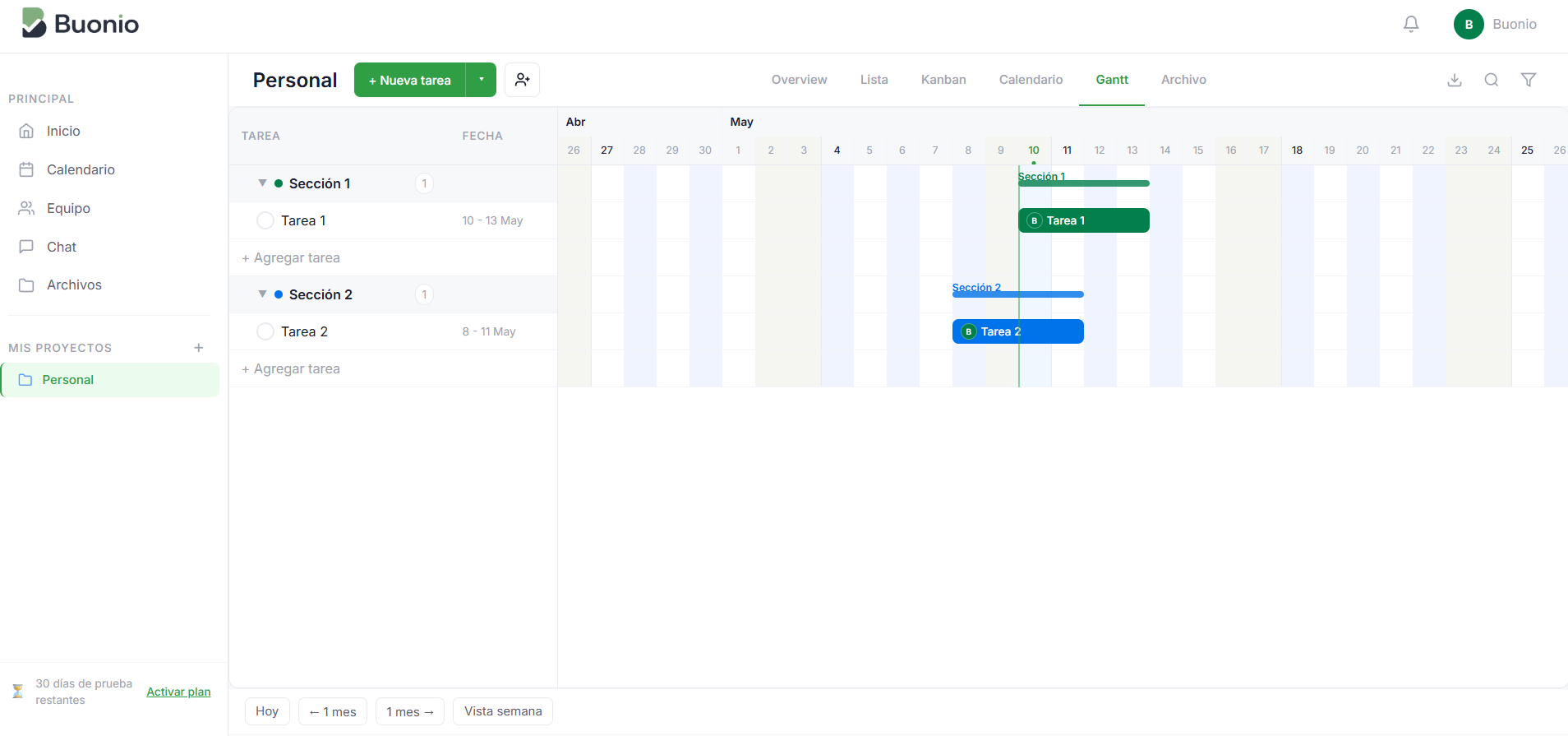Click the Sección 1 section title
The width and height of the screenshot is (1568, 736).
point(320,183)
